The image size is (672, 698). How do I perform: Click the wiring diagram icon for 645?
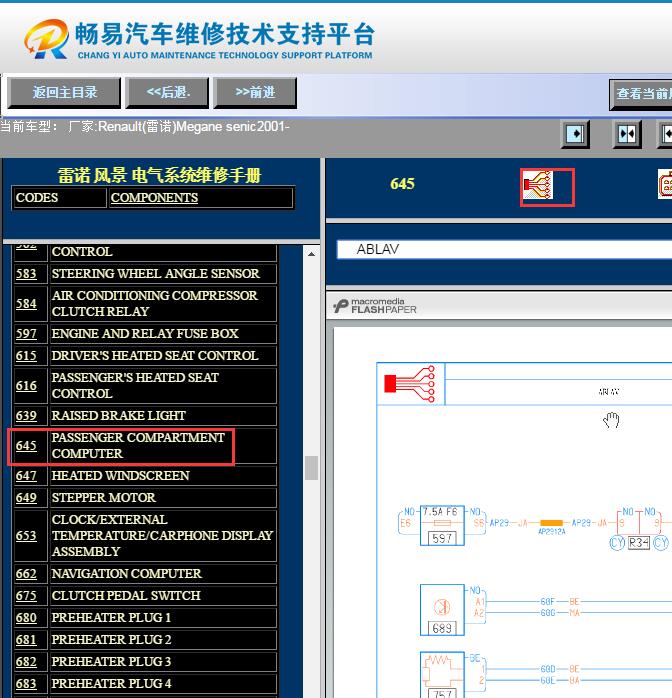point(538,185)
